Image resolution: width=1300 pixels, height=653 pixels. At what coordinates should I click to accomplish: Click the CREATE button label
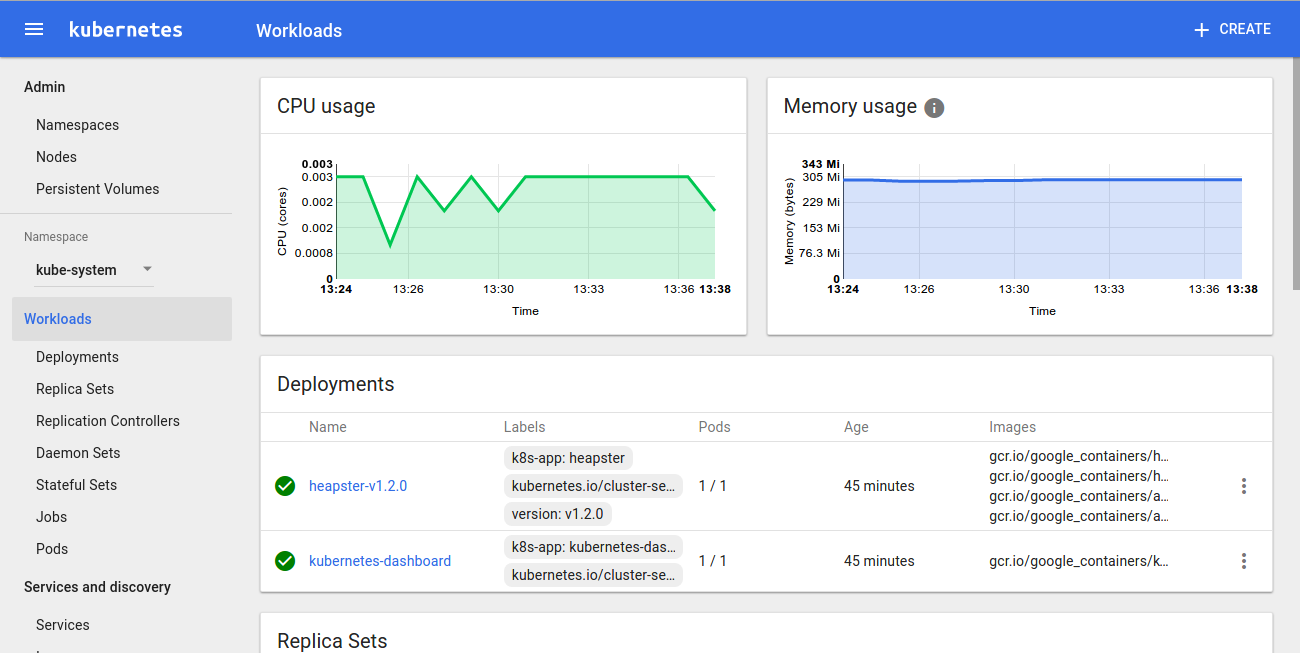click(1245, 29)
